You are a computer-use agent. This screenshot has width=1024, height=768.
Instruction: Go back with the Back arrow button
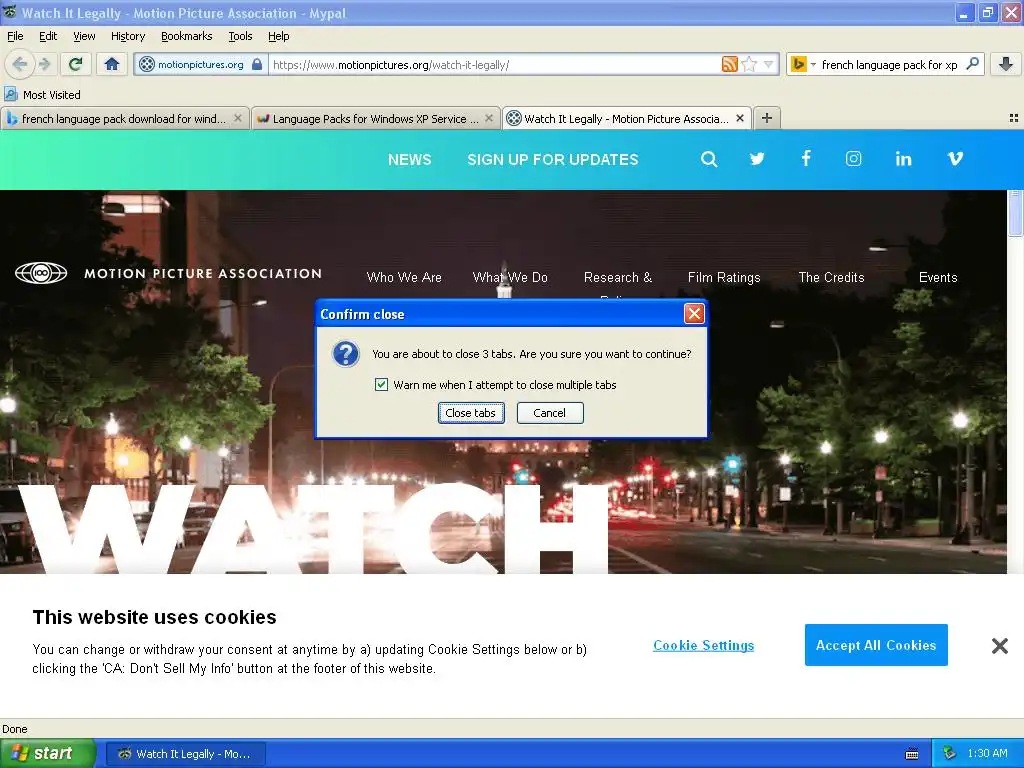[x=20, y=64]
